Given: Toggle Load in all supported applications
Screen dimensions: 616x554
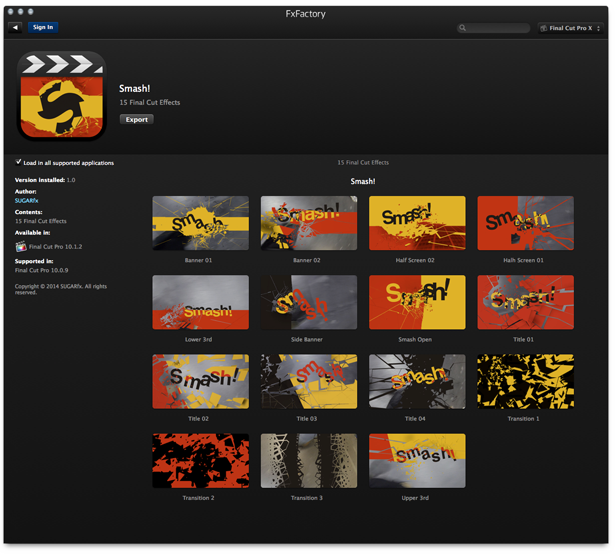Looking at the screenshot, I should (18, 162).
